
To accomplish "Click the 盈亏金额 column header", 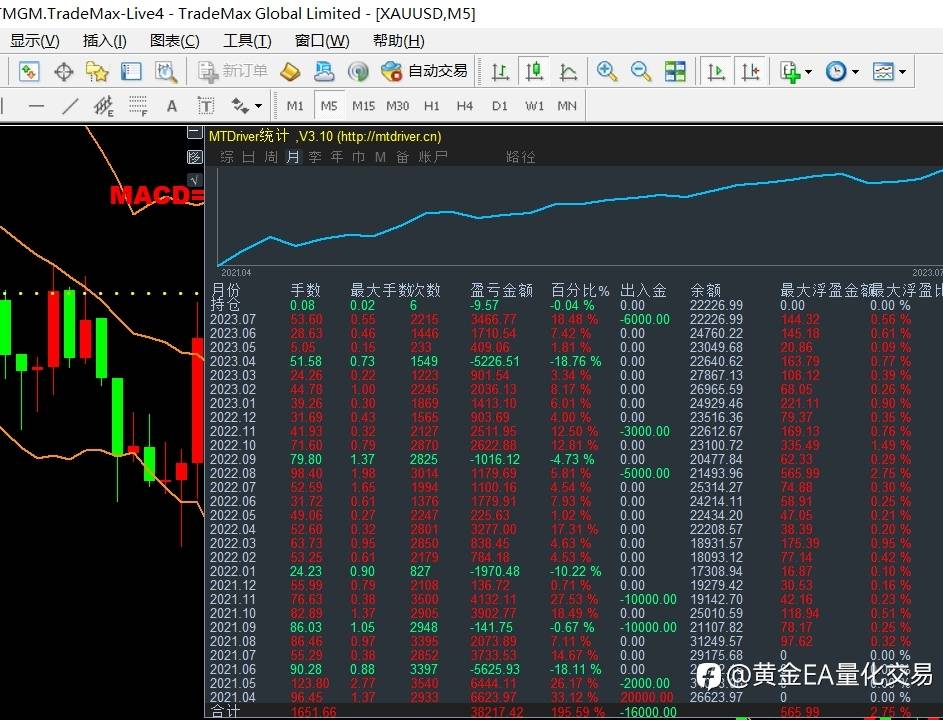I will pyautogui.click(x=502, y=291).
